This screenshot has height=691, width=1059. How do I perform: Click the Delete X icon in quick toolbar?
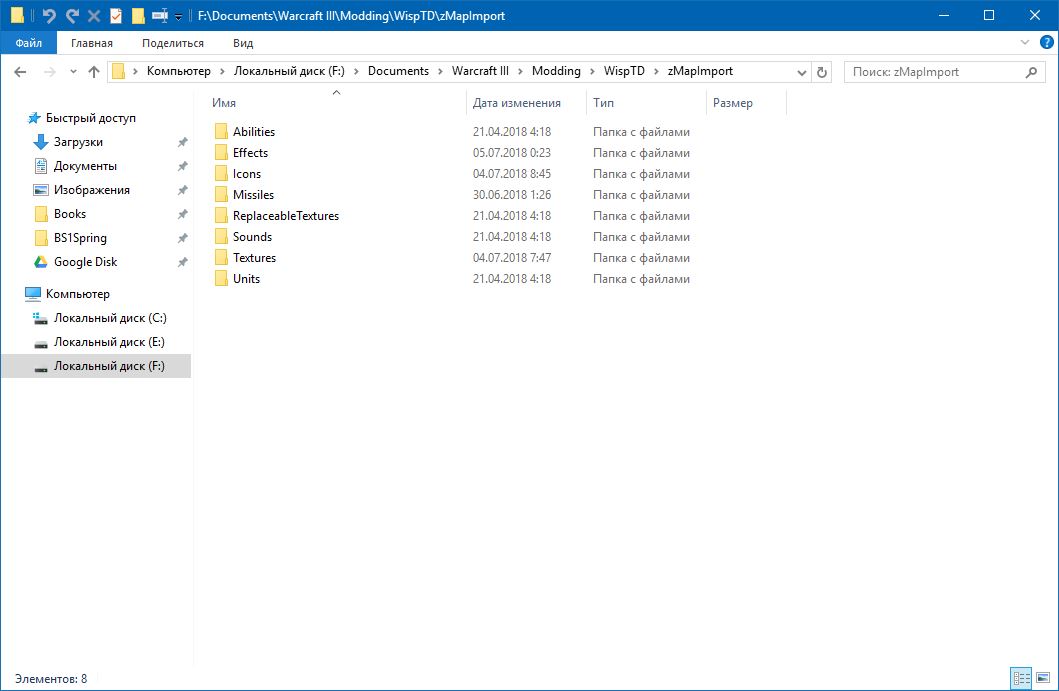click(x=94, y=16)
